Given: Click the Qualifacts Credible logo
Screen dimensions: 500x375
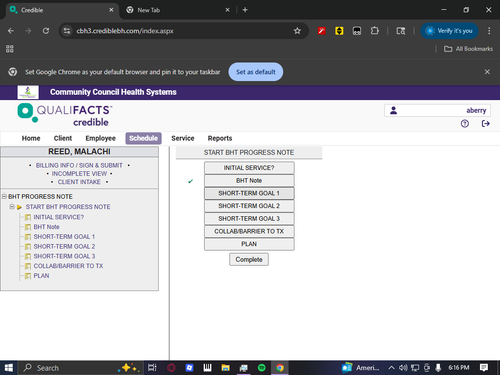Looking at the screenshot, I should point(65,115).
